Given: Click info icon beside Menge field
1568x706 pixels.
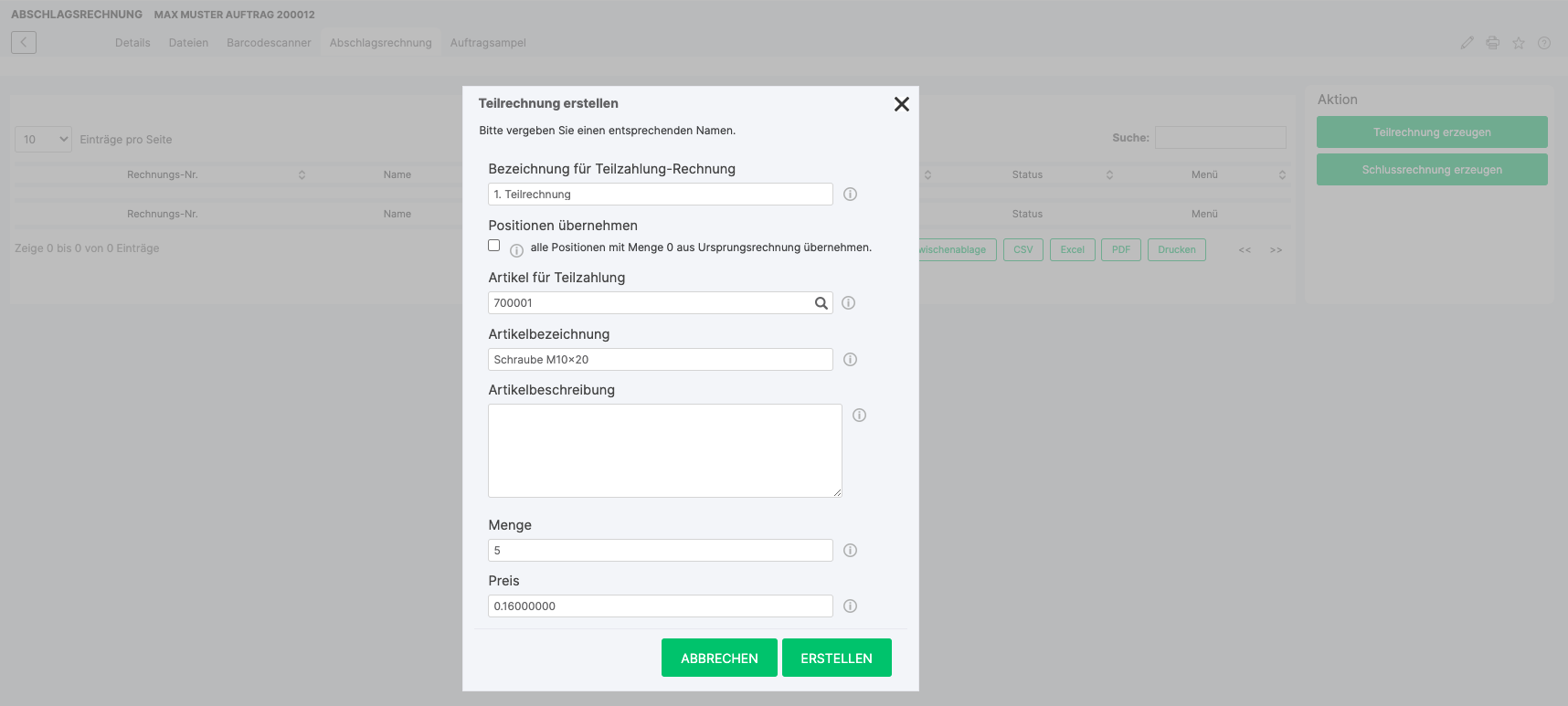Looking at the screenshot, I should pyautogui.click(x=850, y=551).
